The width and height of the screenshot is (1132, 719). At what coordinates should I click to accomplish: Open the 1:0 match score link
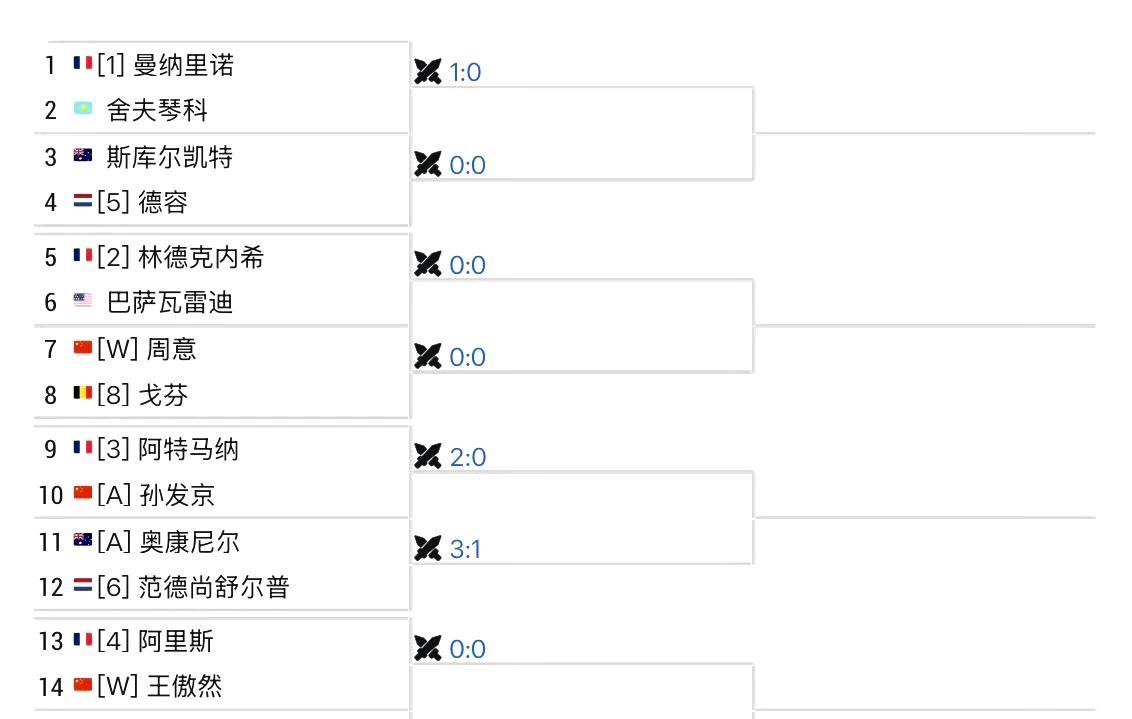coord(465,72)
